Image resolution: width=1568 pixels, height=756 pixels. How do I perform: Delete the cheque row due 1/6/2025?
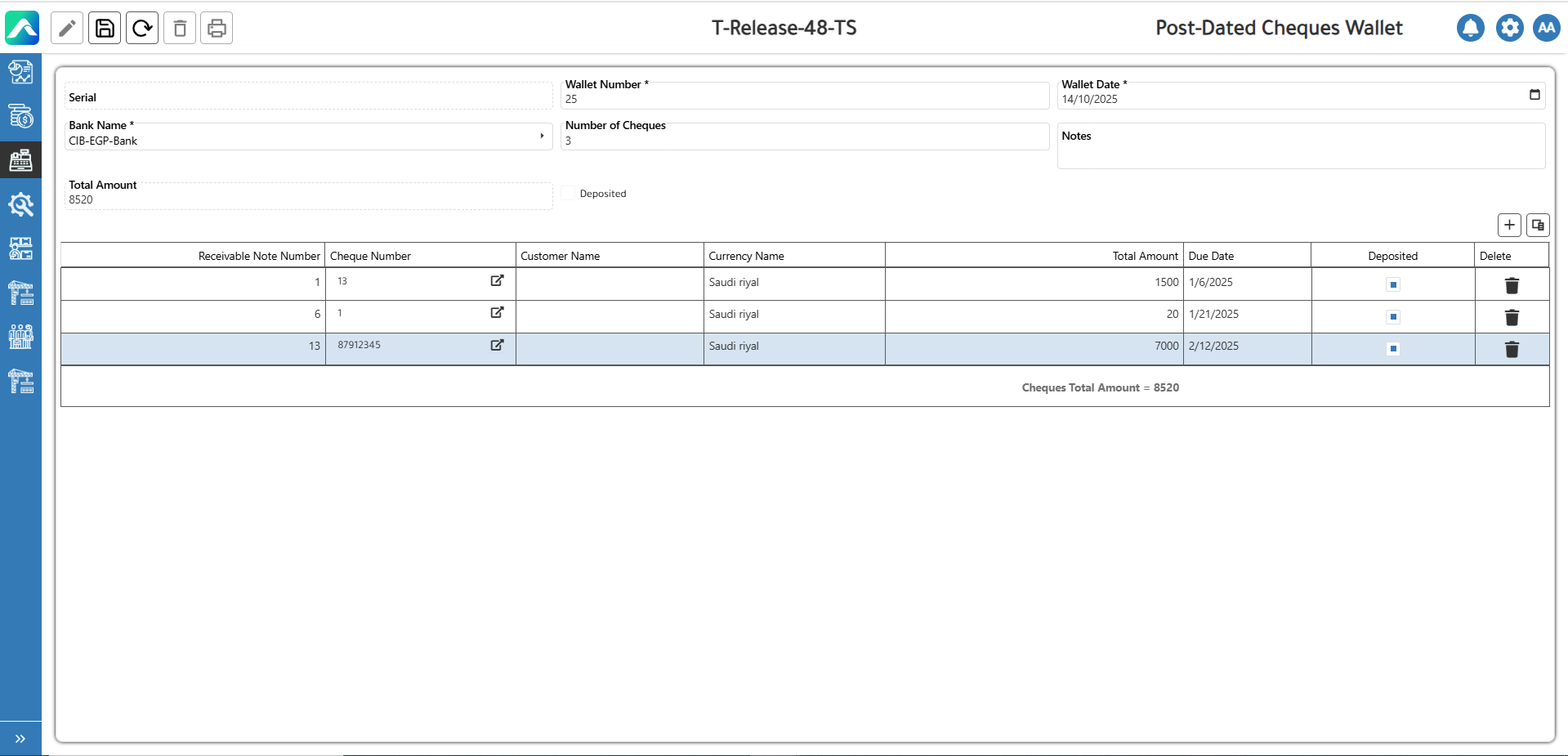[x=1512, y=286]
